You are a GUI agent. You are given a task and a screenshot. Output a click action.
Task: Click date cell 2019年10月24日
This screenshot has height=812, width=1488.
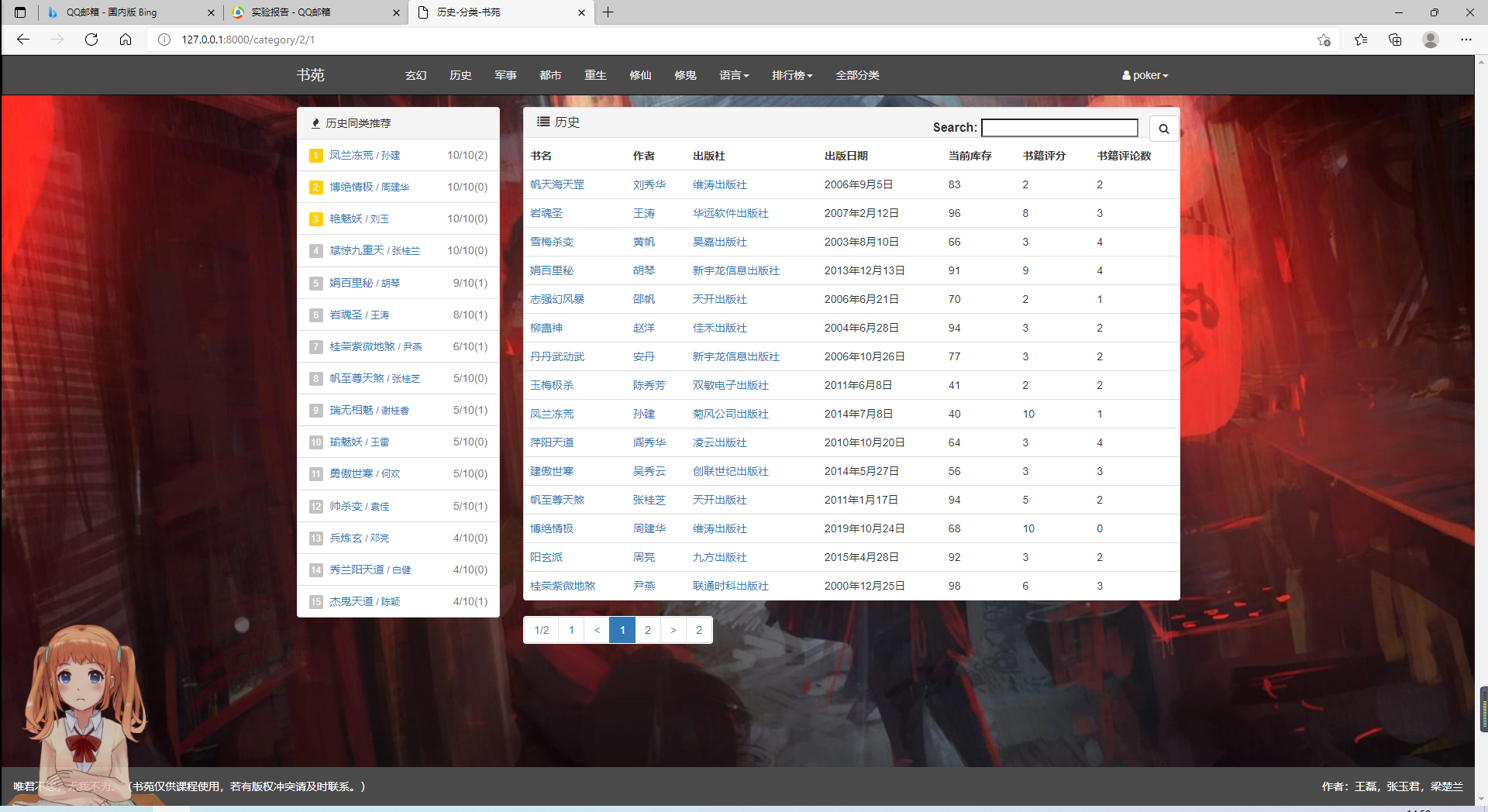(865, 528)
